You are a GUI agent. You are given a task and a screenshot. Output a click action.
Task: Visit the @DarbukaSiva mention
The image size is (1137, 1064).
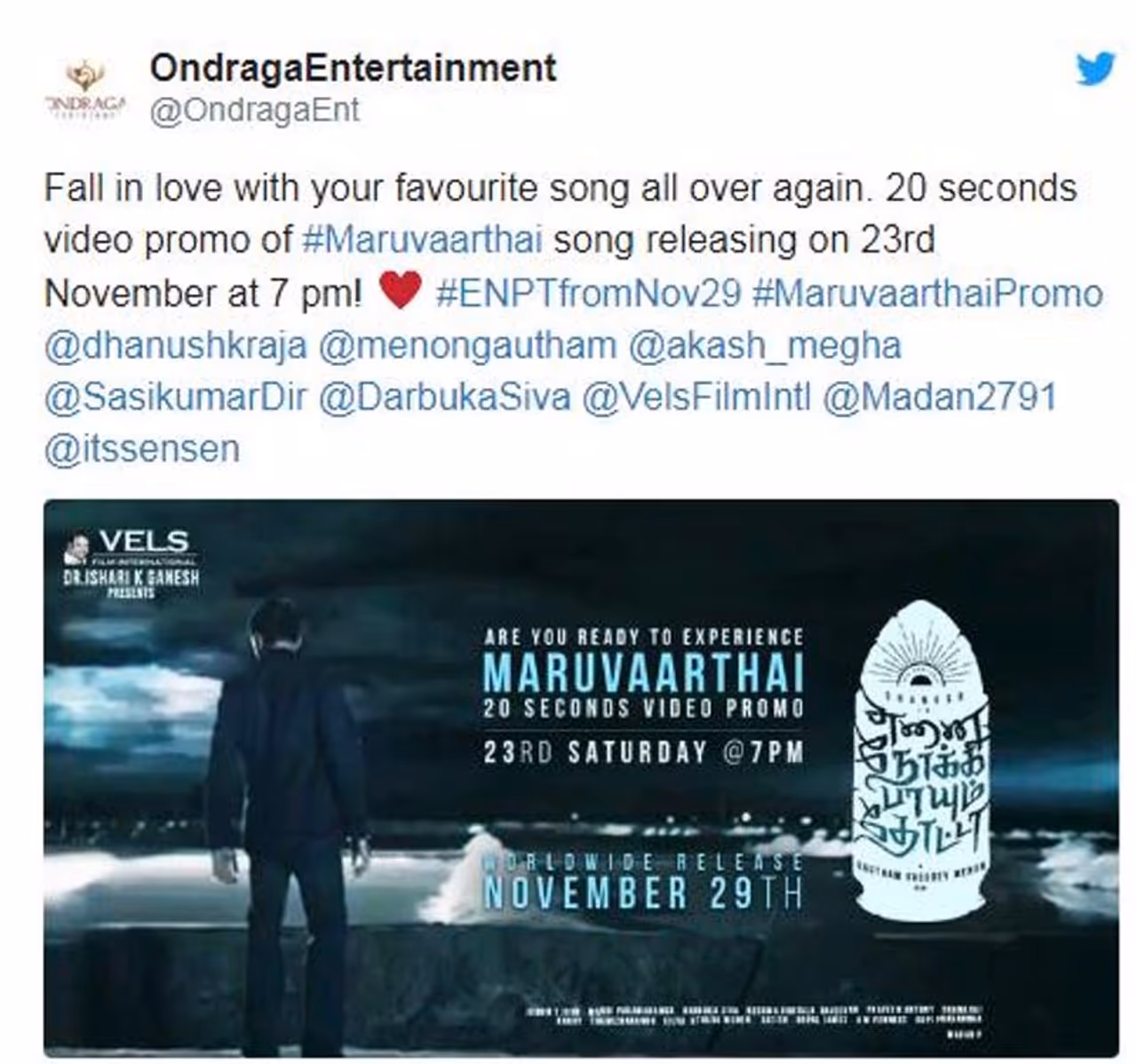(444, 396)
